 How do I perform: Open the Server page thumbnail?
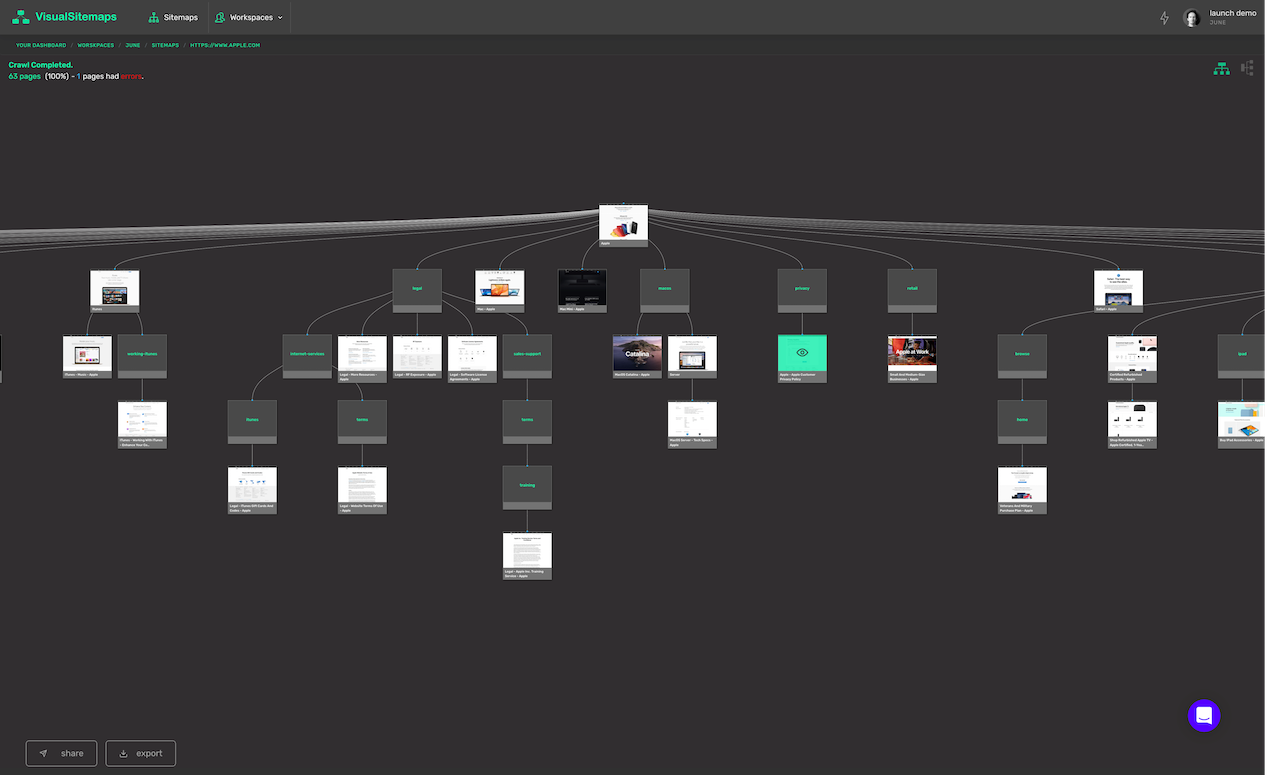coord(692,359)
